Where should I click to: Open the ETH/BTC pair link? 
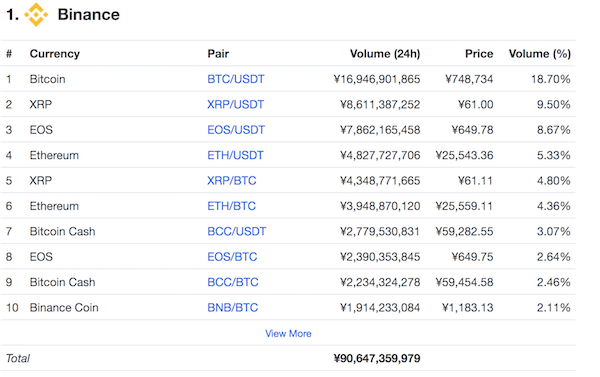(x=232, y=206)
